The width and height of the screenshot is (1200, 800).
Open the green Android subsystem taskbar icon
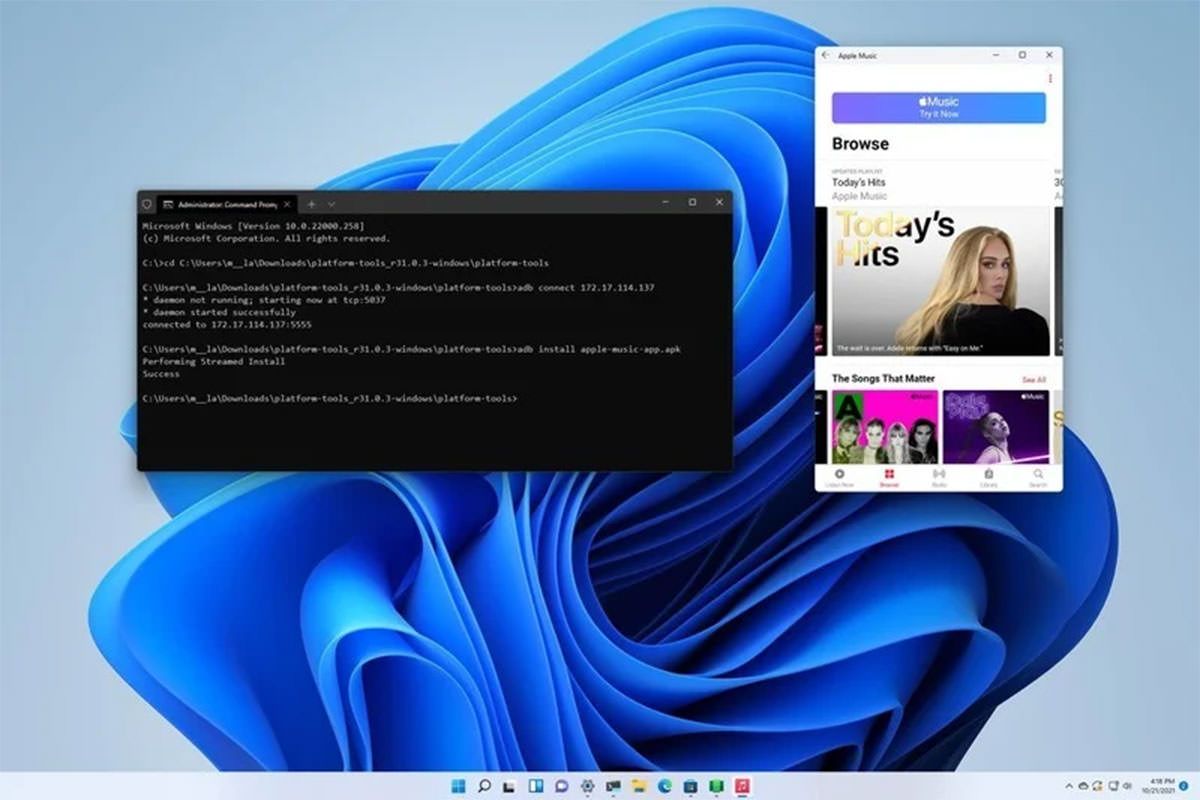pyautogui.click(x=717, y=786)
